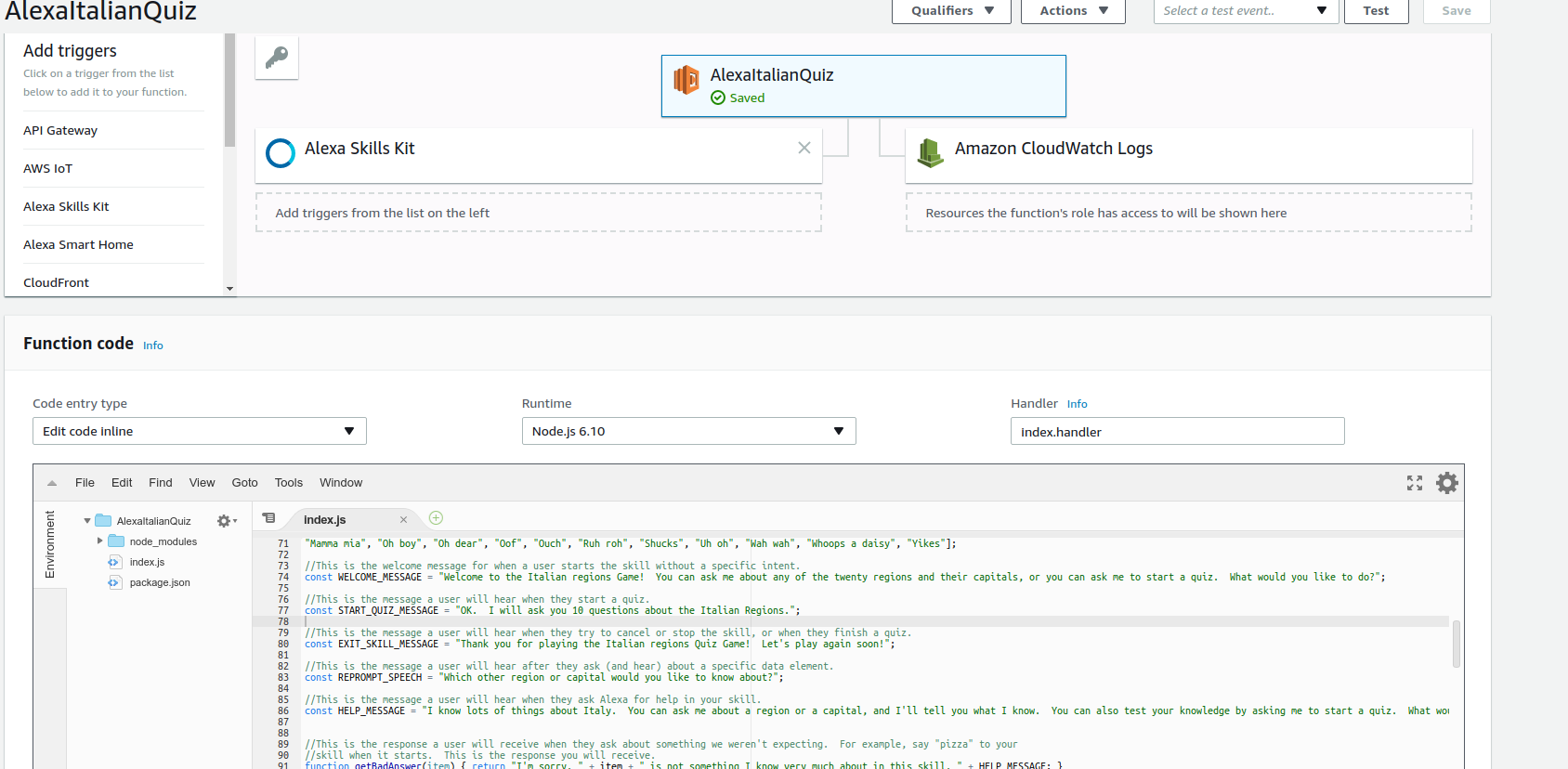Open the Edit menu in the editor
Image resolution: width=1568 pixels, height=769 pixels.
122,483
